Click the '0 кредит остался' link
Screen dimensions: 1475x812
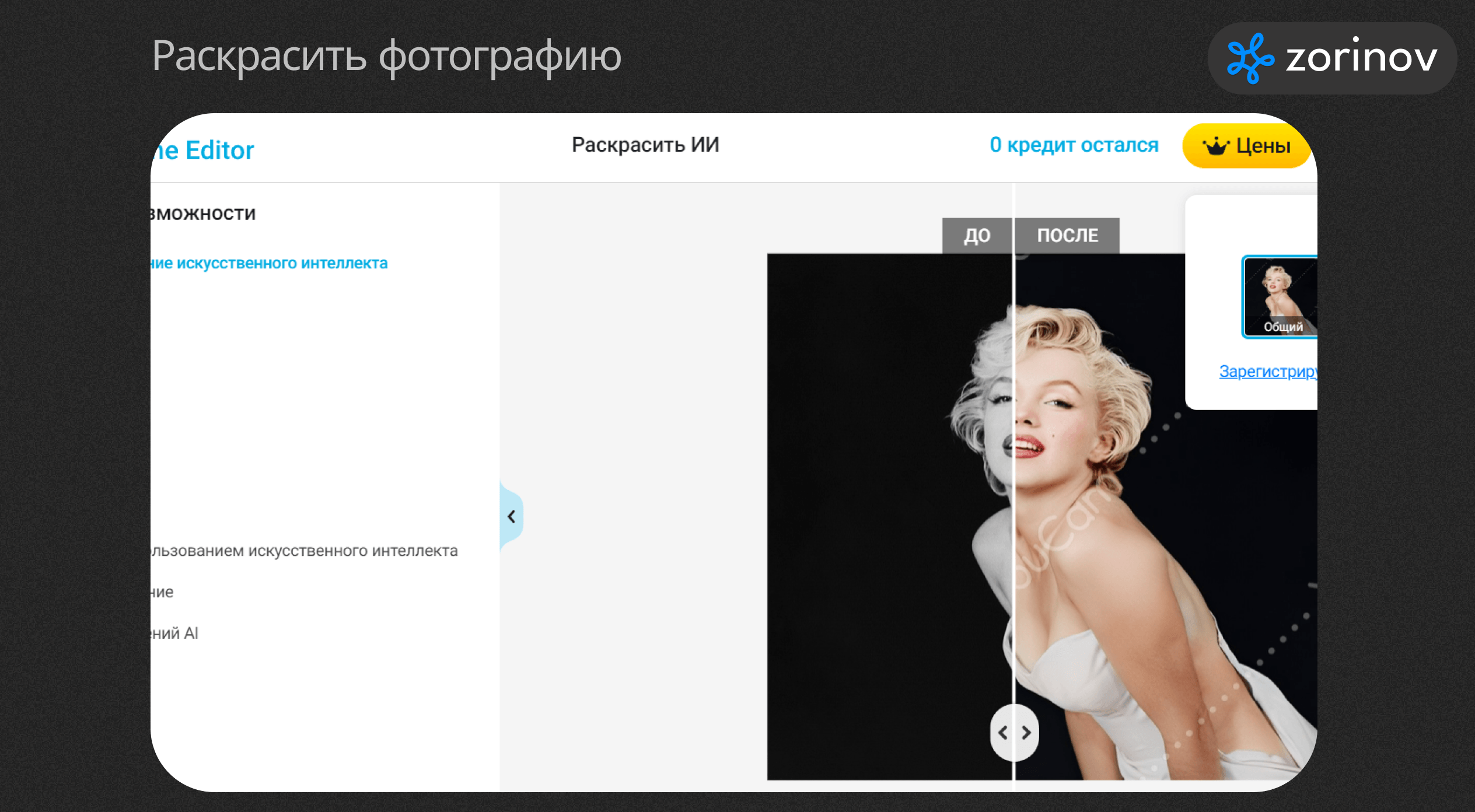1074,145
